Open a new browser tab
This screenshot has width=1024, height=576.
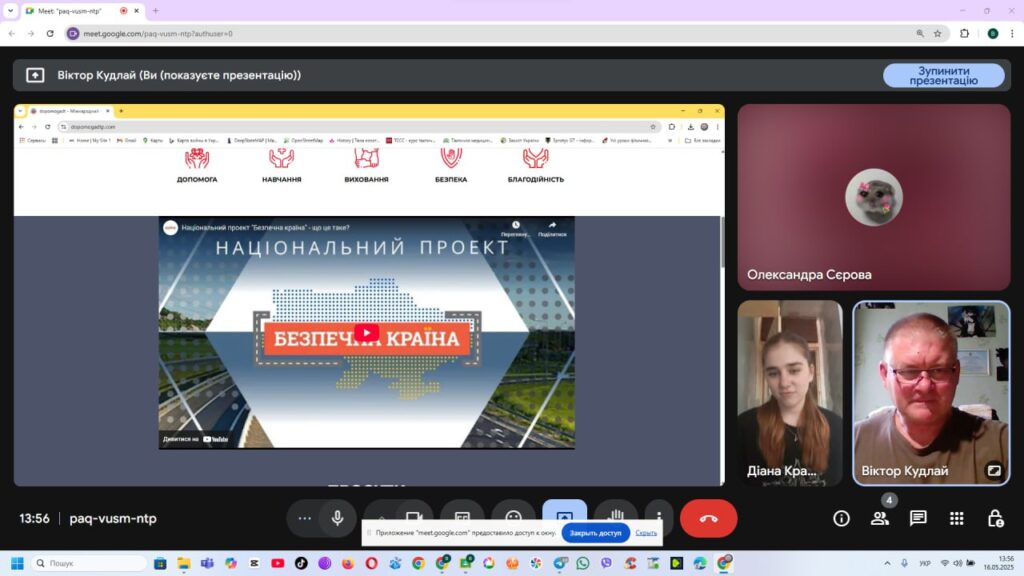point(155,11)
